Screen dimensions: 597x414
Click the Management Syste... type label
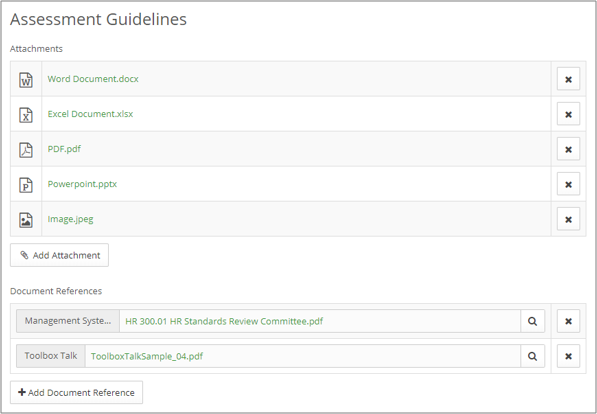[x=68, y=321]
